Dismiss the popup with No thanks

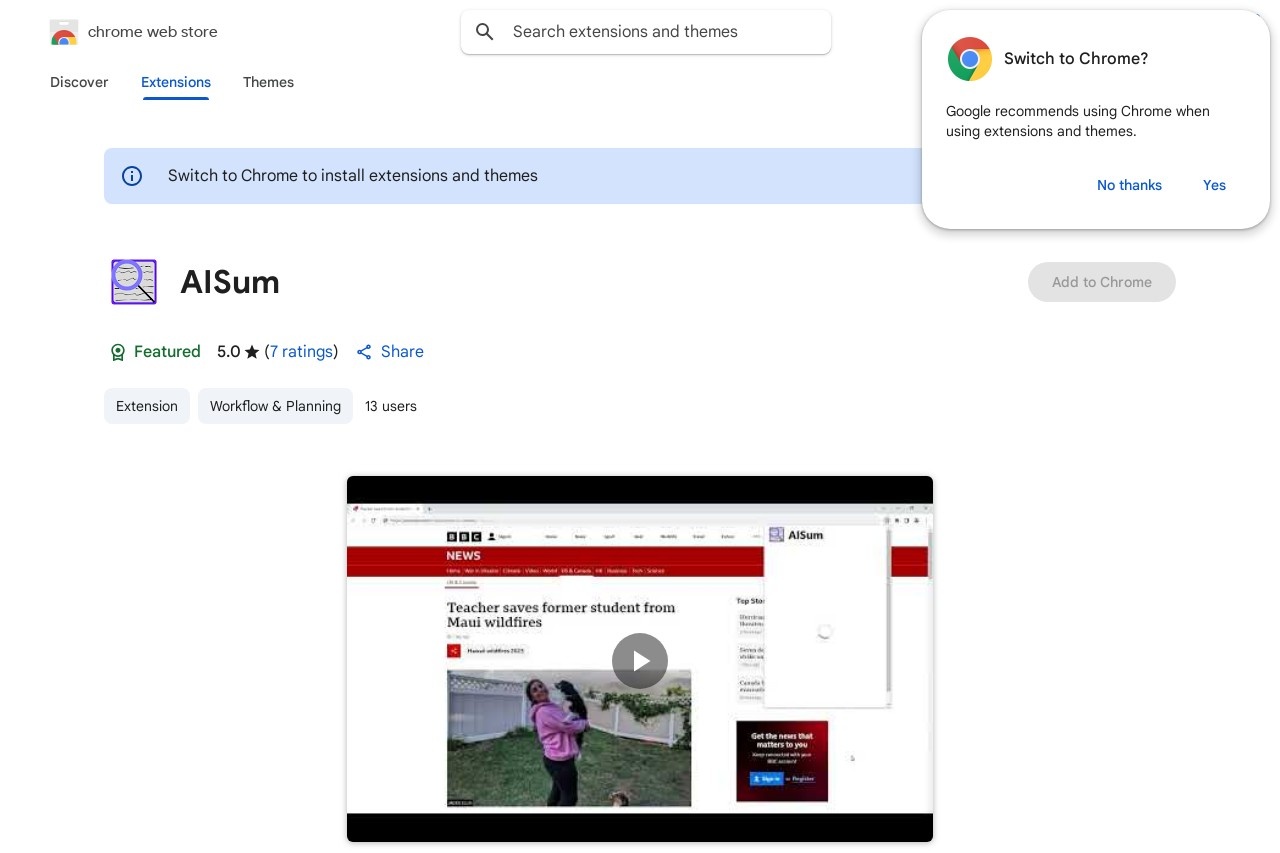click(1129, 185)
